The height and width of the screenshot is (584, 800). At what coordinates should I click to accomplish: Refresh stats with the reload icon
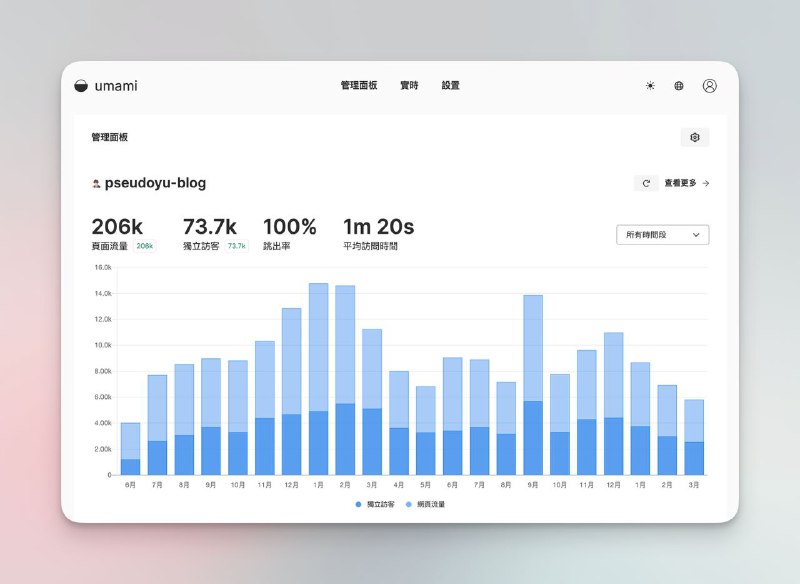(x=646, y=183)
